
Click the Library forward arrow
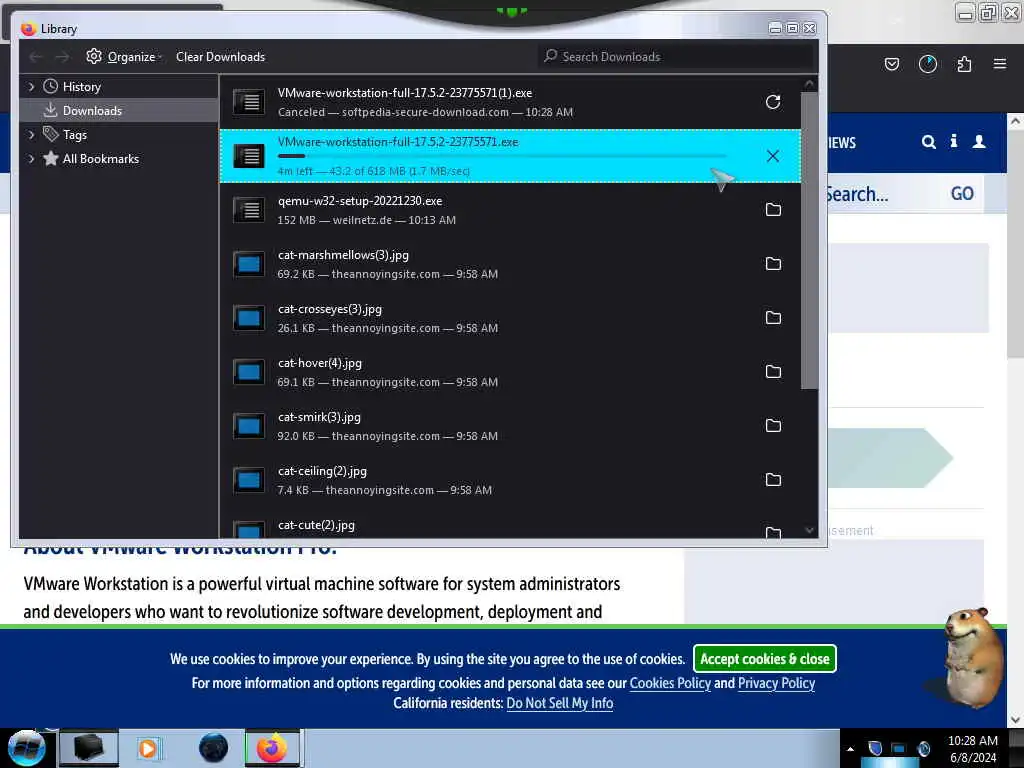62,57
